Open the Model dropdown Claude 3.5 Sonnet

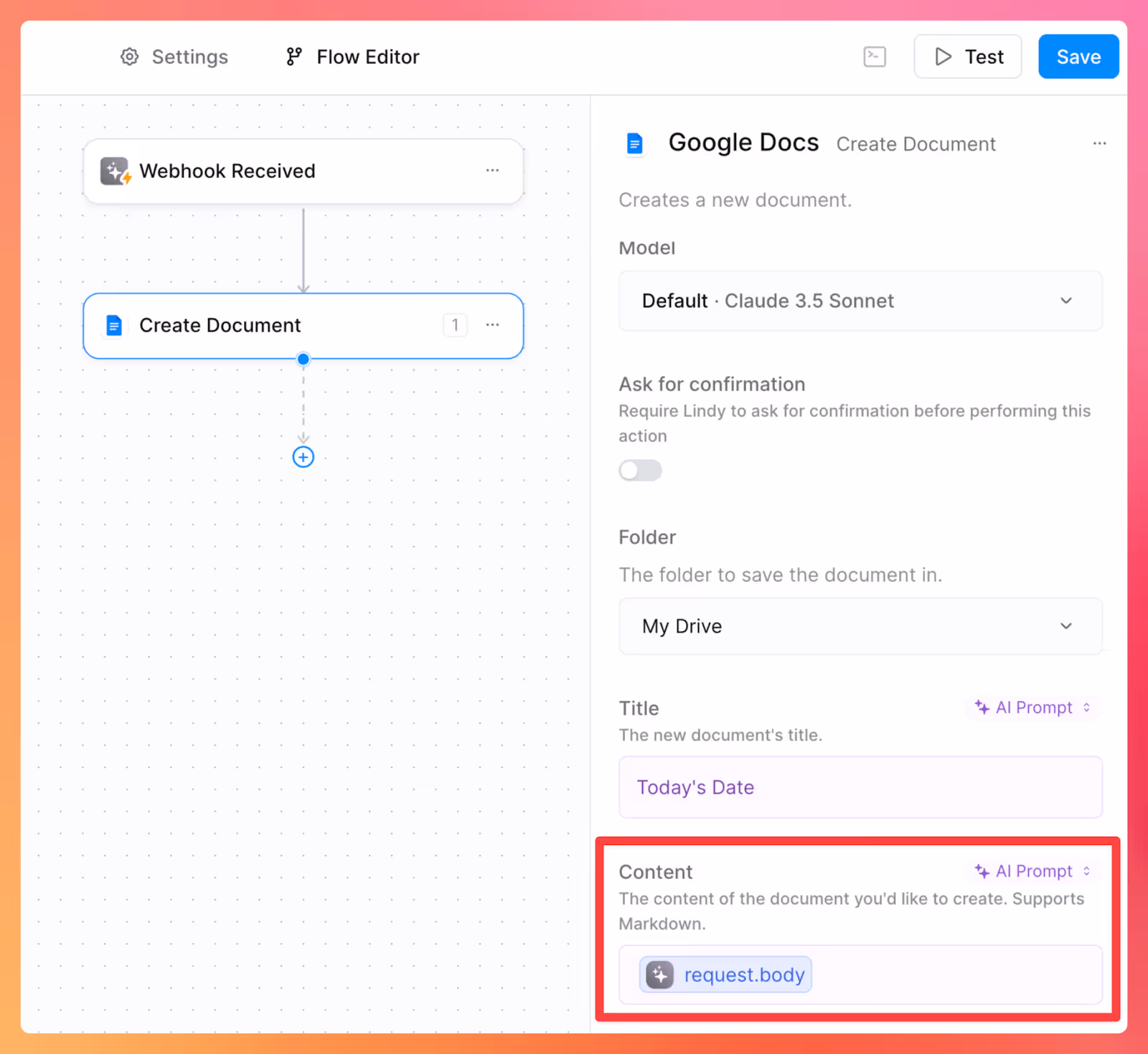[x=860, y=301]
